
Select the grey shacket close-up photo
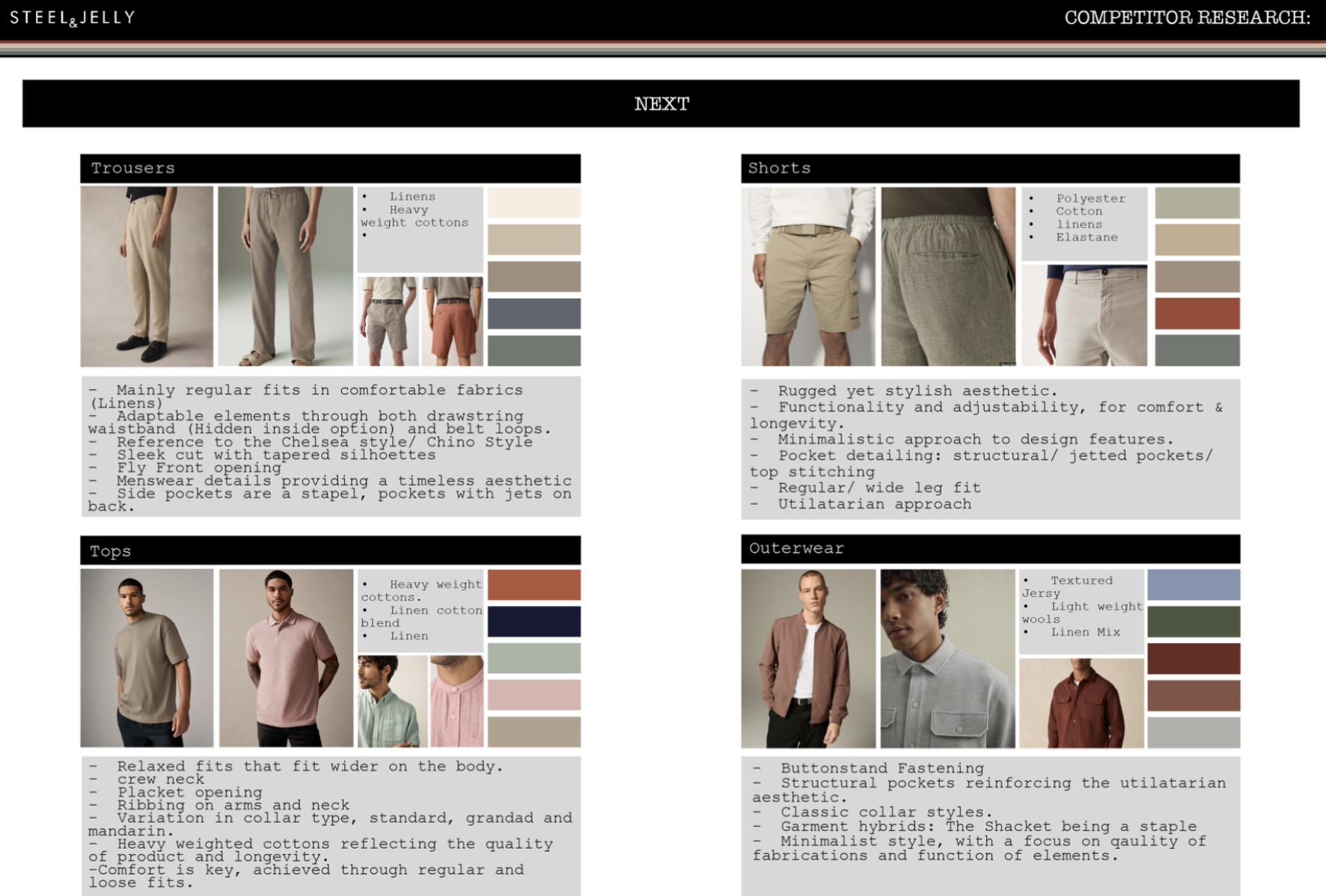click(947, 658)
